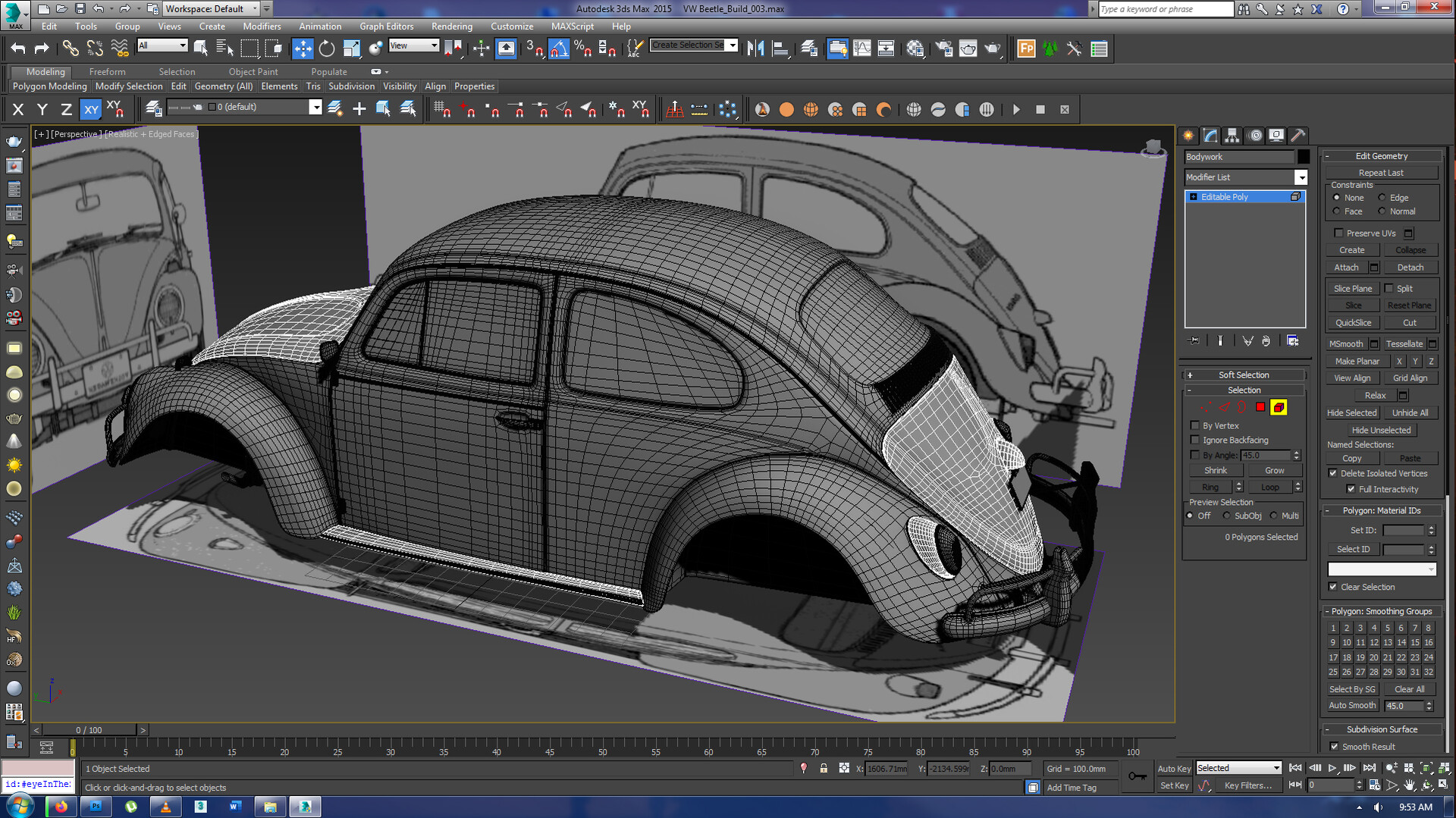Screen dimensions: 1456x818
Task: Click the Render Production teapot icon
Action: pyautogui.click(x=992, y=49)
